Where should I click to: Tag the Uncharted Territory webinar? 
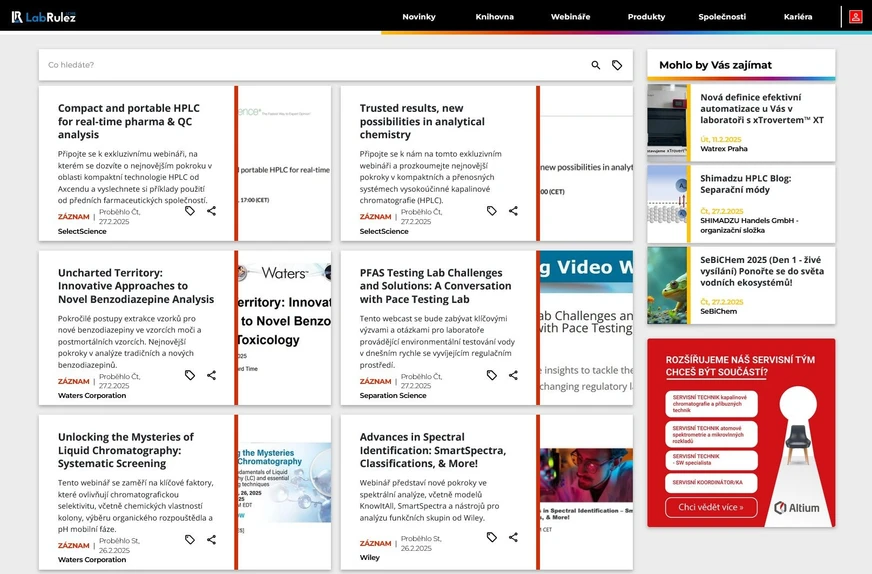pos(190,375)
